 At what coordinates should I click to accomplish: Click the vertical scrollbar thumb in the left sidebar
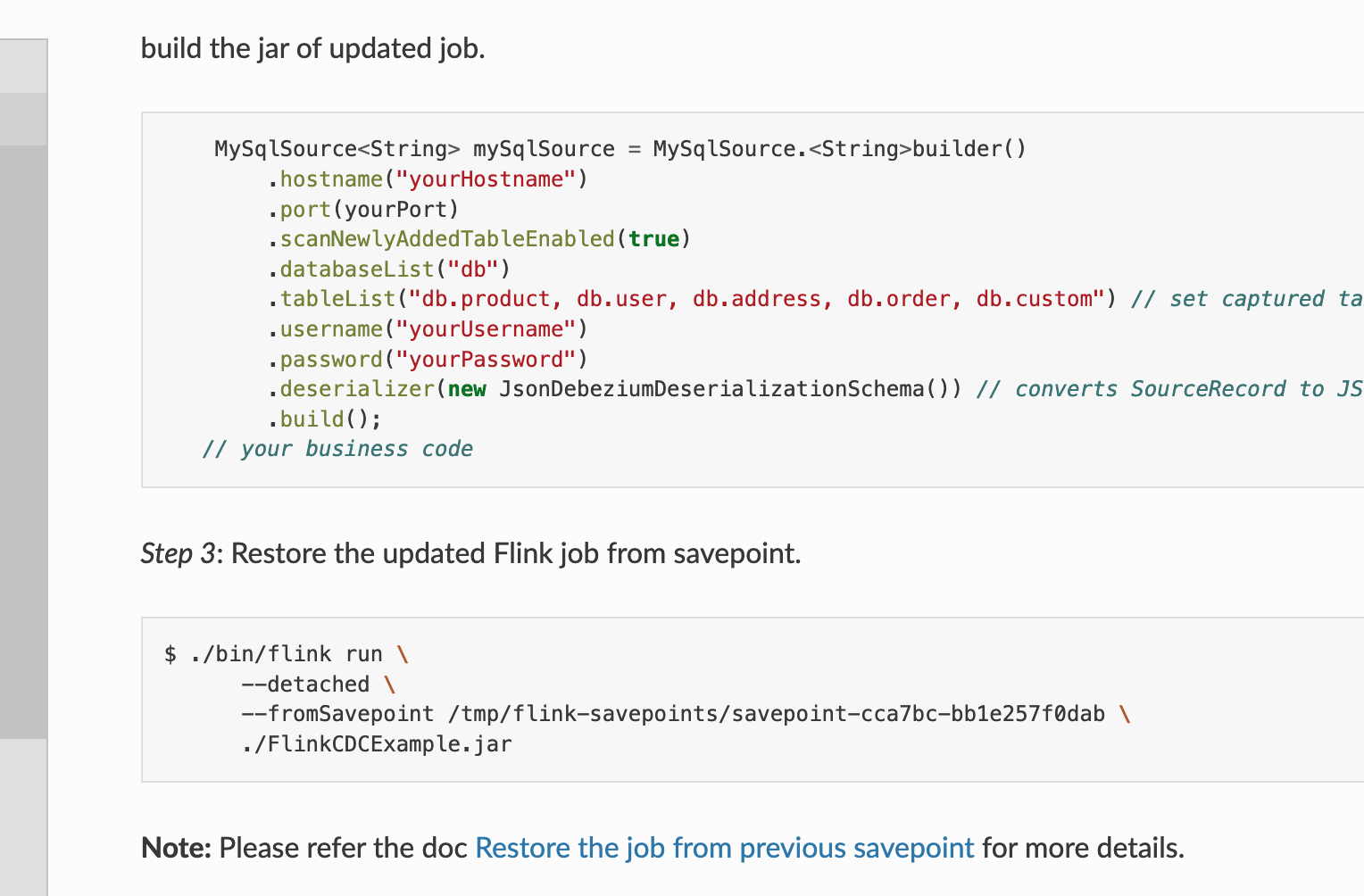(x=23, y=442)
